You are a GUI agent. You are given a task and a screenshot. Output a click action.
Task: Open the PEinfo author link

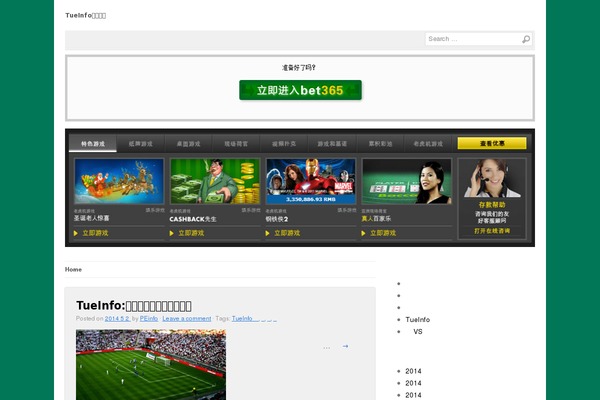149,318
